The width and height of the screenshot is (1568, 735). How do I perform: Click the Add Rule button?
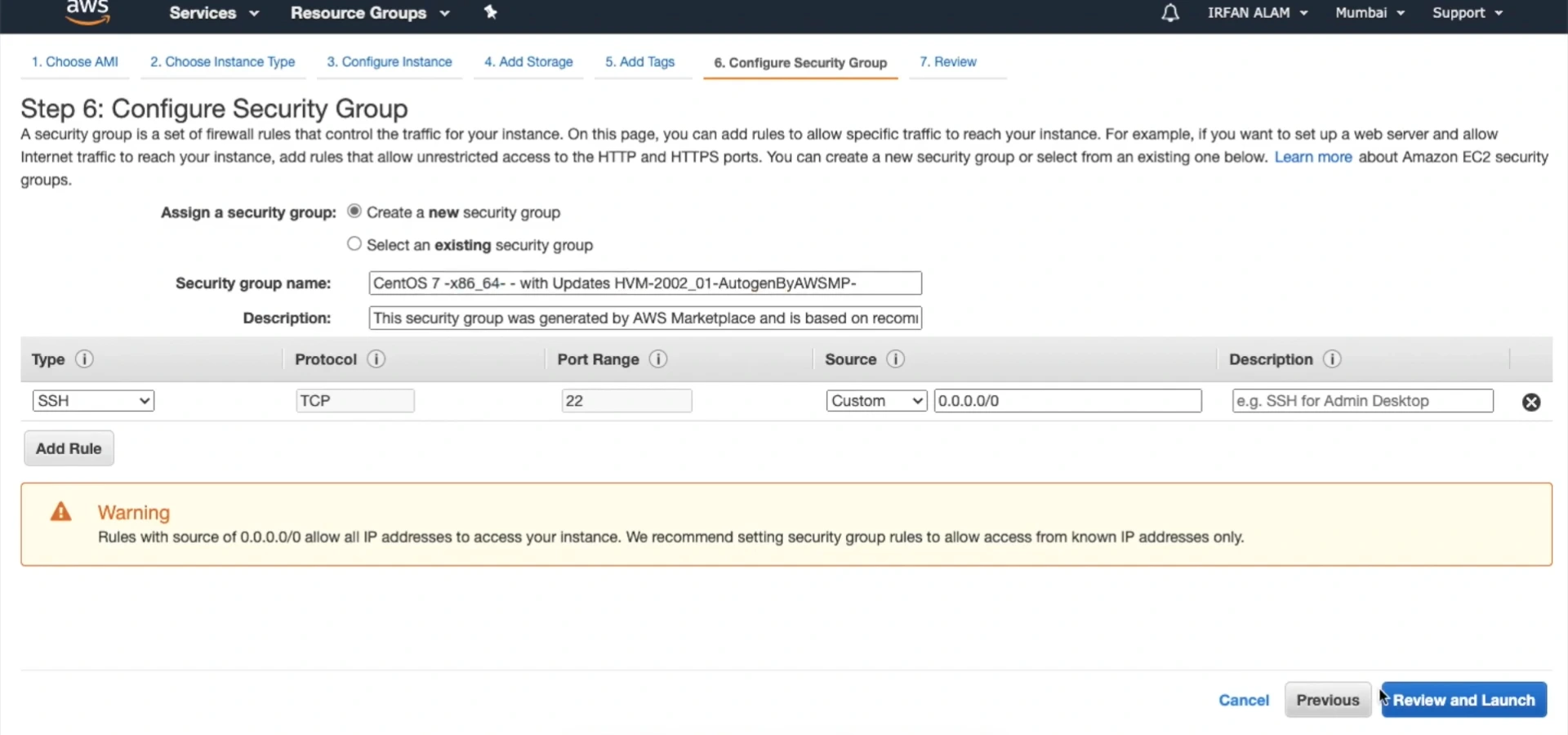[x=69, y=448]
